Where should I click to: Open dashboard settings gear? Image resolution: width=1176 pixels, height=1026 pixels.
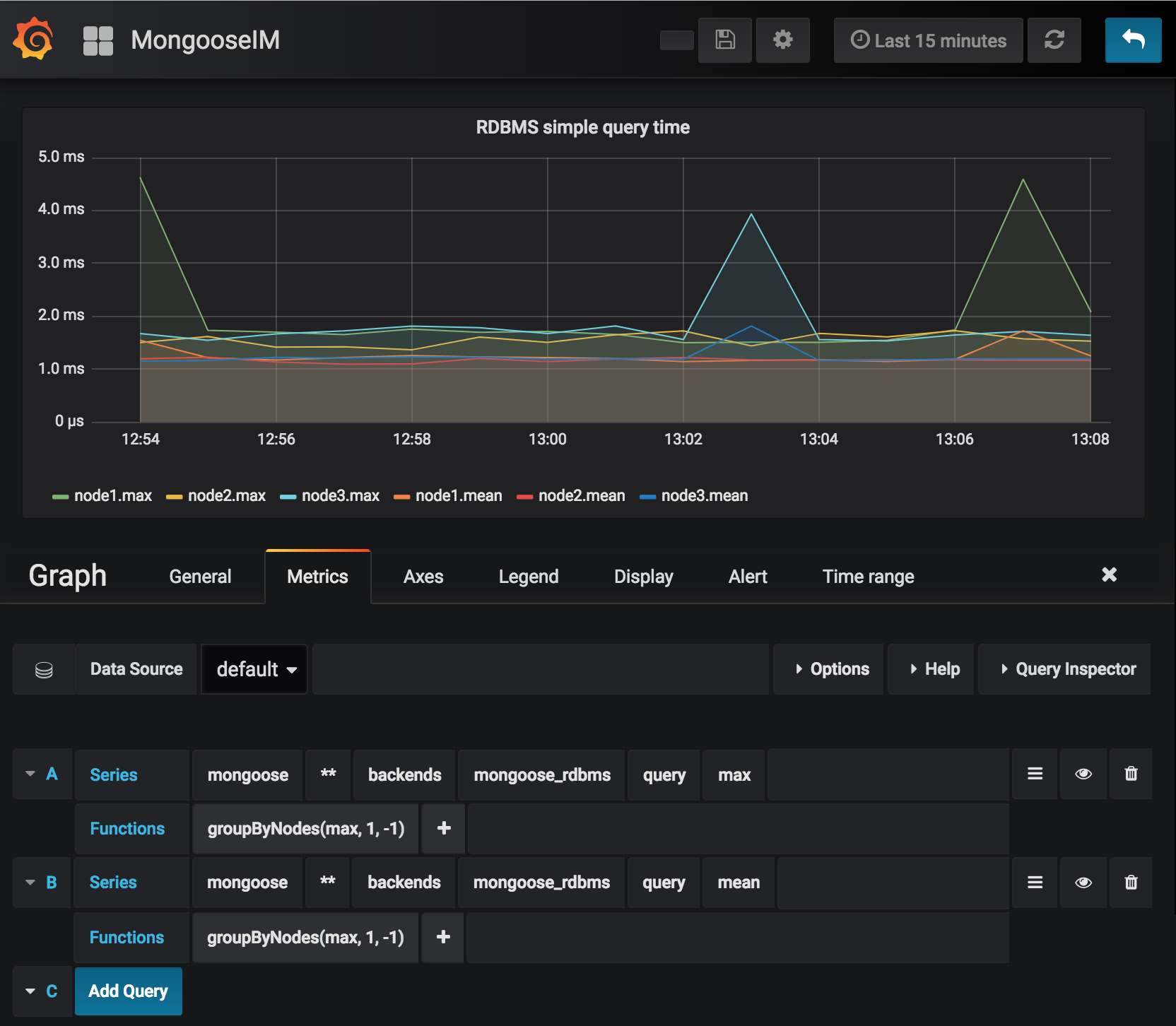tap(782, 40)
